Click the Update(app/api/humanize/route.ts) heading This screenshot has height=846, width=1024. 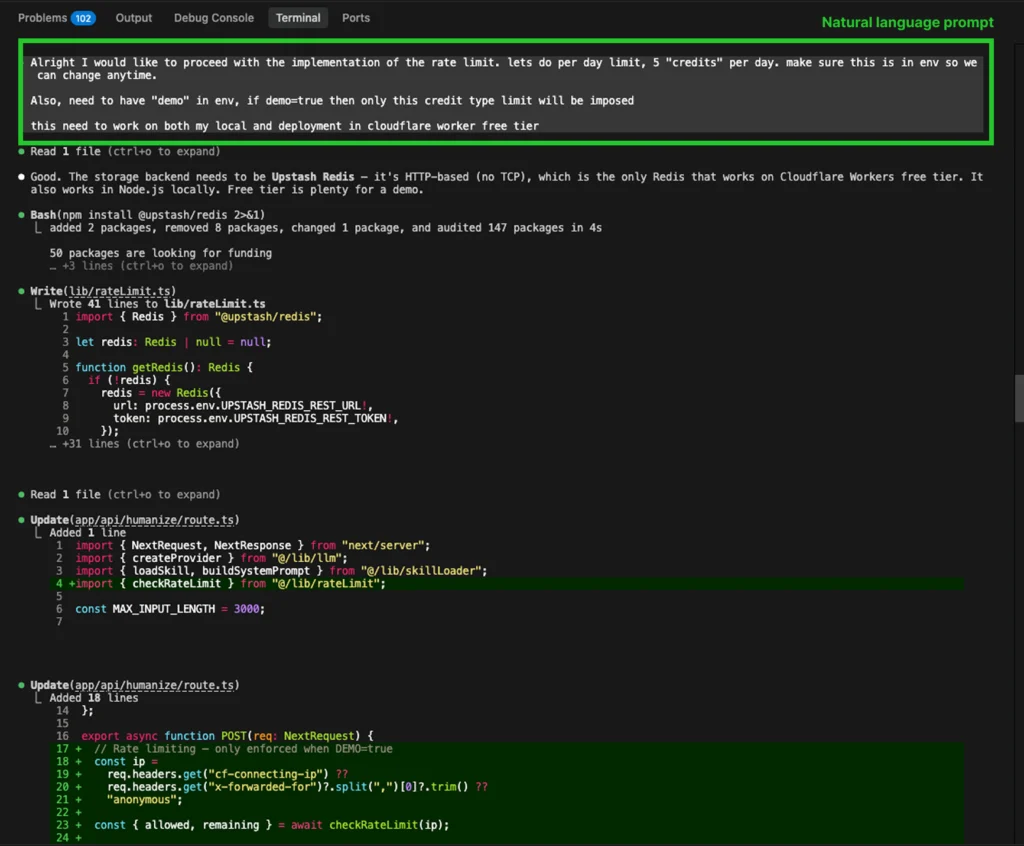(135, 519)
